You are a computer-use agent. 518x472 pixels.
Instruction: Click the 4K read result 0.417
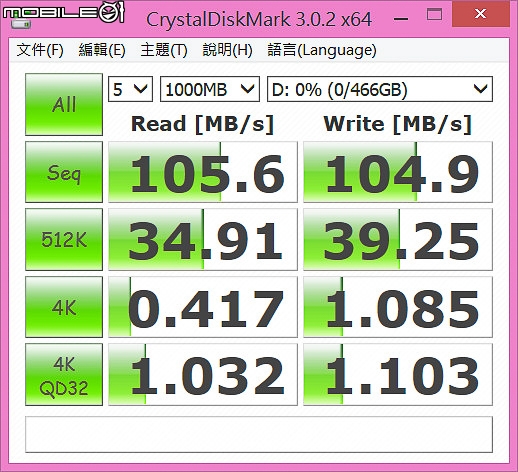[203, 307]
